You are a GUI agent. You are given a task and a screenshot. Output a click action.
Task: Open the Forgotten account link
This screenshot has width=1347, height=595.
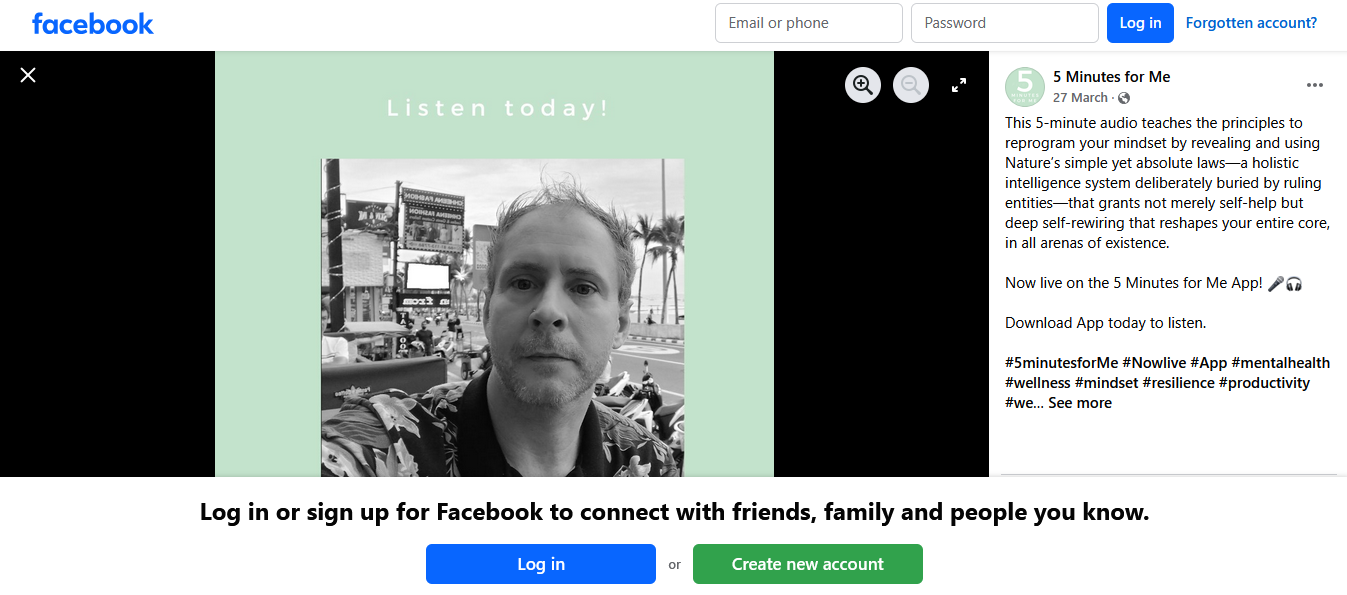click(x=1251, y=23)
